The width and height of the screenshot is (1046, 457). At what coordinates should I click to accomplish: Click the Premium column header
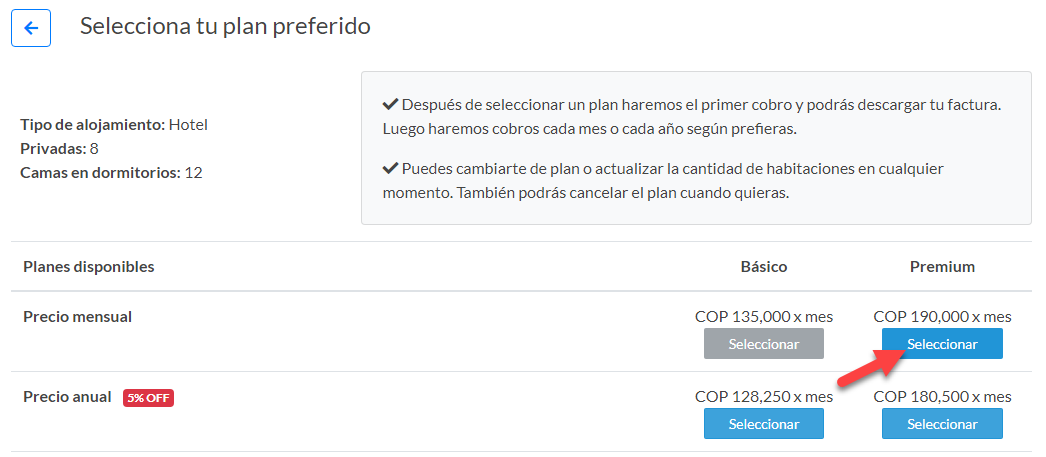(942, 267)
